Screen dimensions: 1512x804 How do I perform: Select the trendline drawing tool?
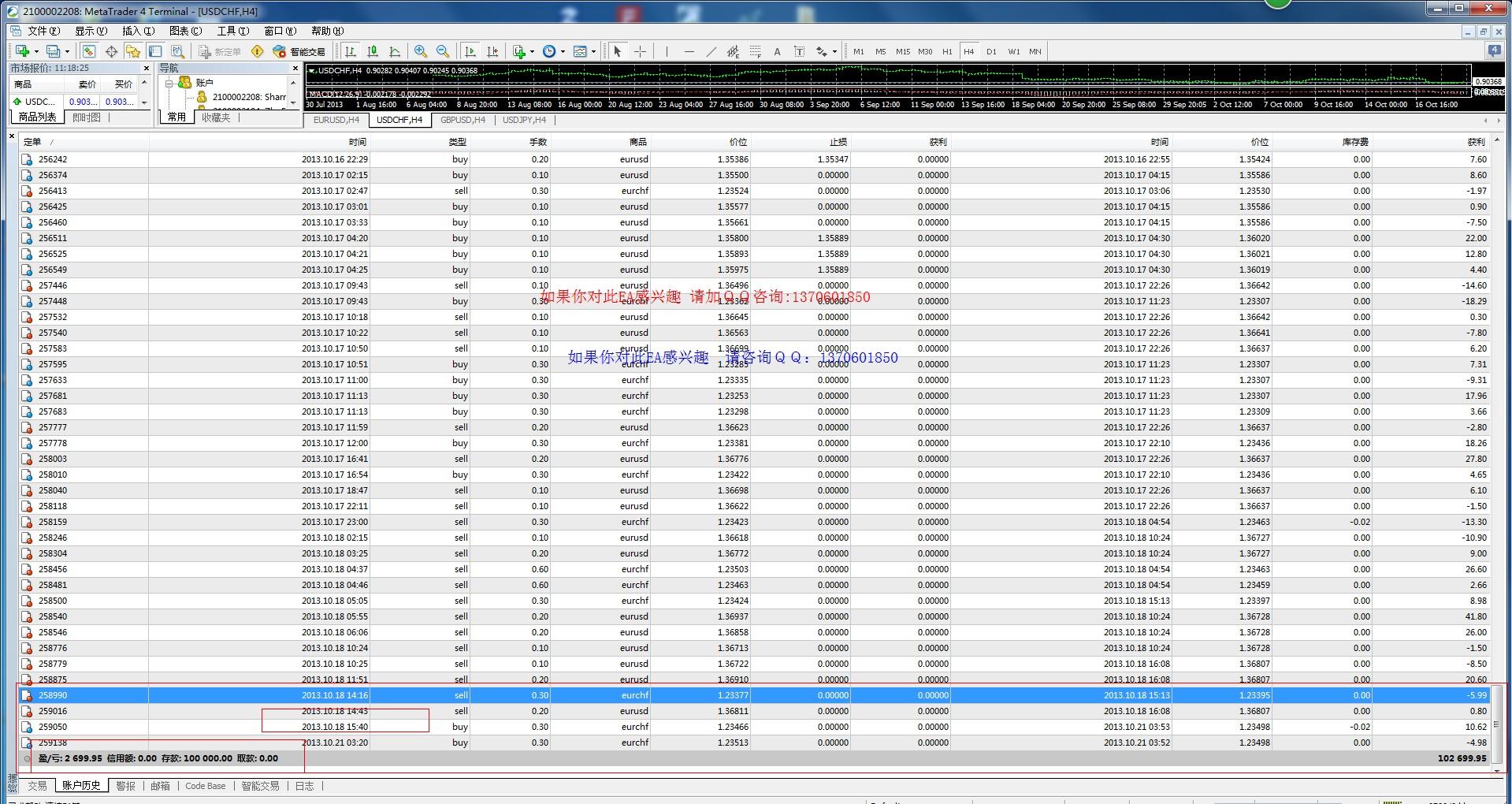[711, 51]
